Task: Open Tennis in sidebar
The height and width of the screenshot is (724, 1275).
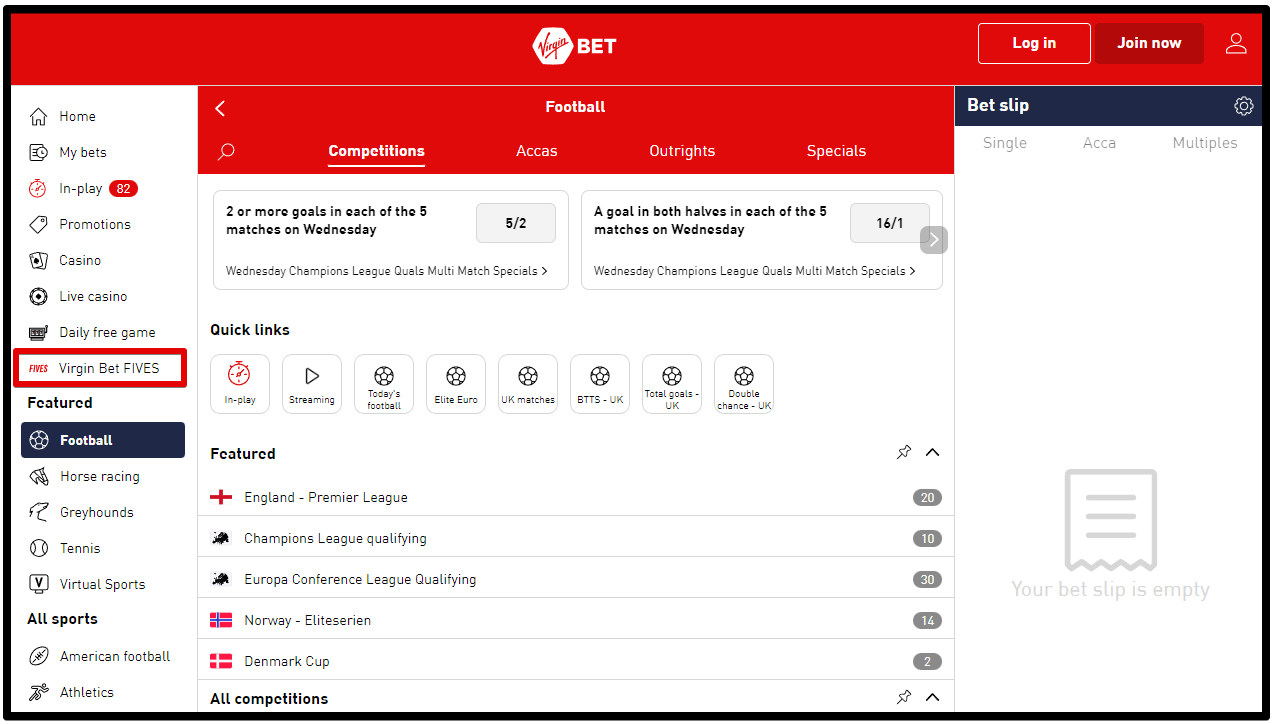Action: [x=102, y=549]
